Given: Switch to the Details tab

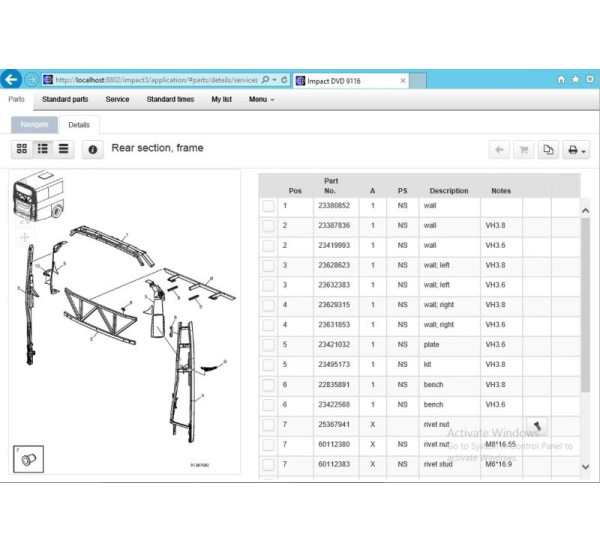Looking at the screenshot, I should coord(79,125).
